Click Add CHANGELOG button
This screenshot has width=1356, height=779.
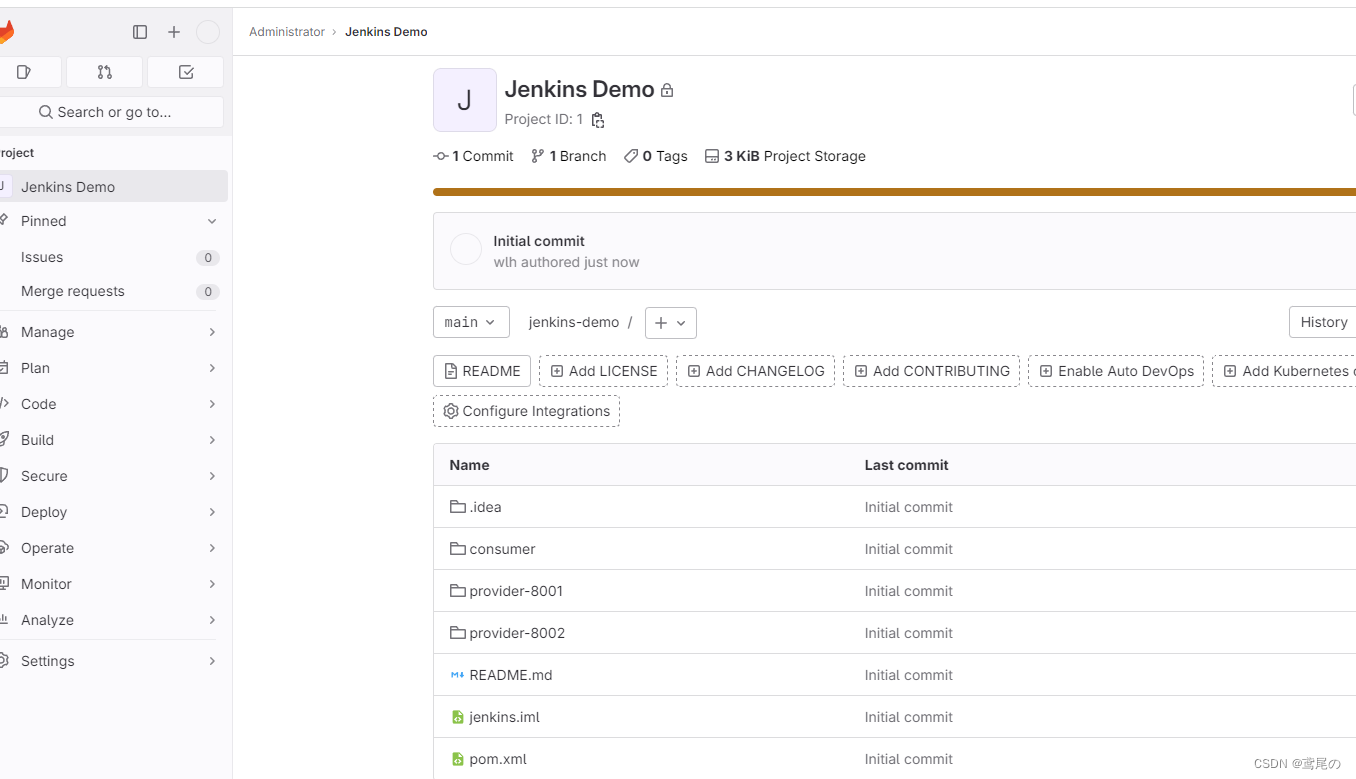point(756,371)
